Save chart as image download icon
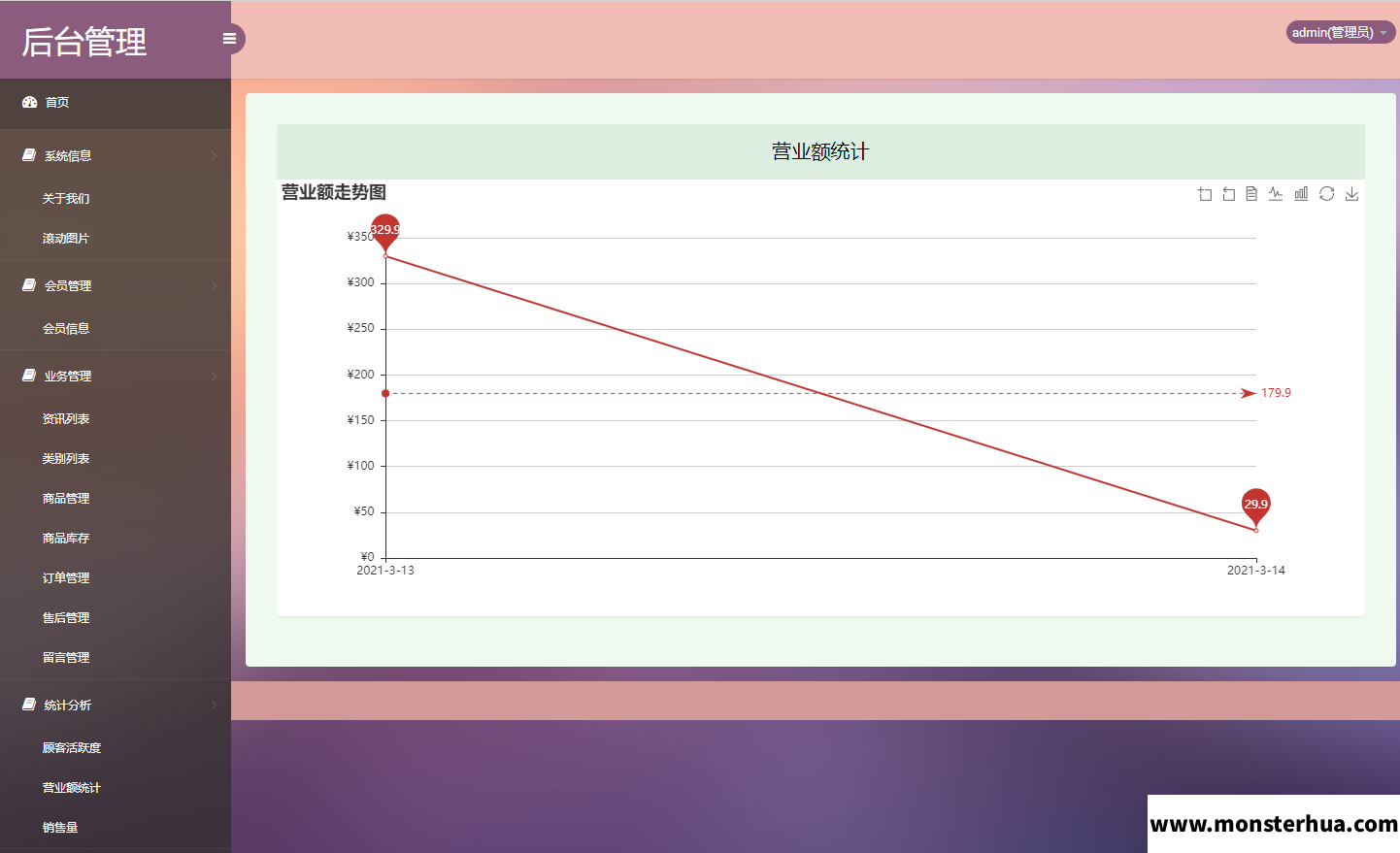 (x=1351, y=194)
